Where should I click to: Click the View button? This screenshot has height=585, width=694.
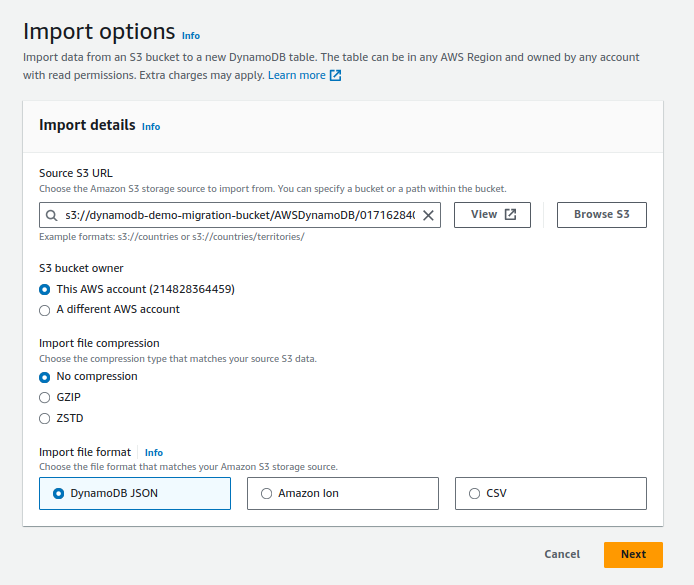click(x=493, y=215)
